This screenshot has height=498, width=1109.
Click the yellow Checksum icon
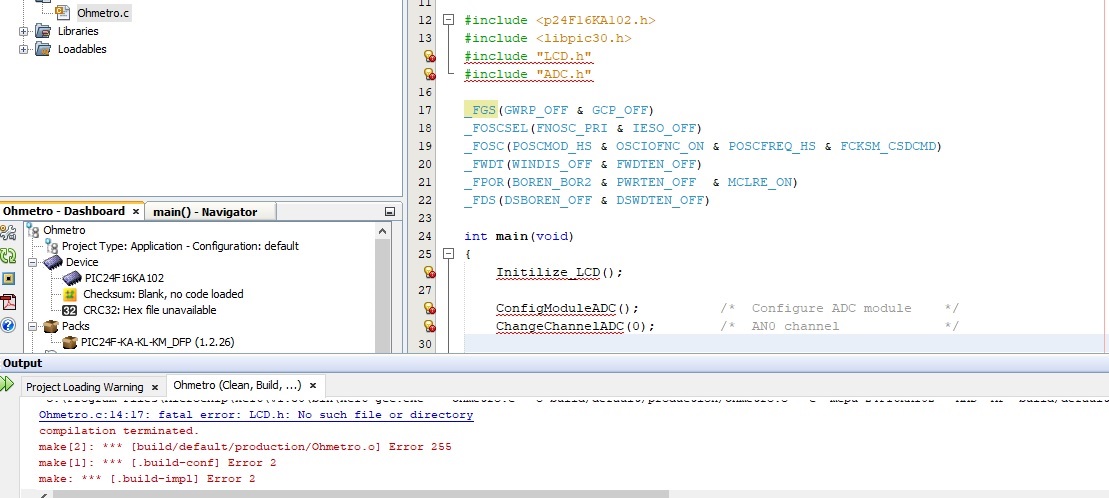[x=70, y=294]
